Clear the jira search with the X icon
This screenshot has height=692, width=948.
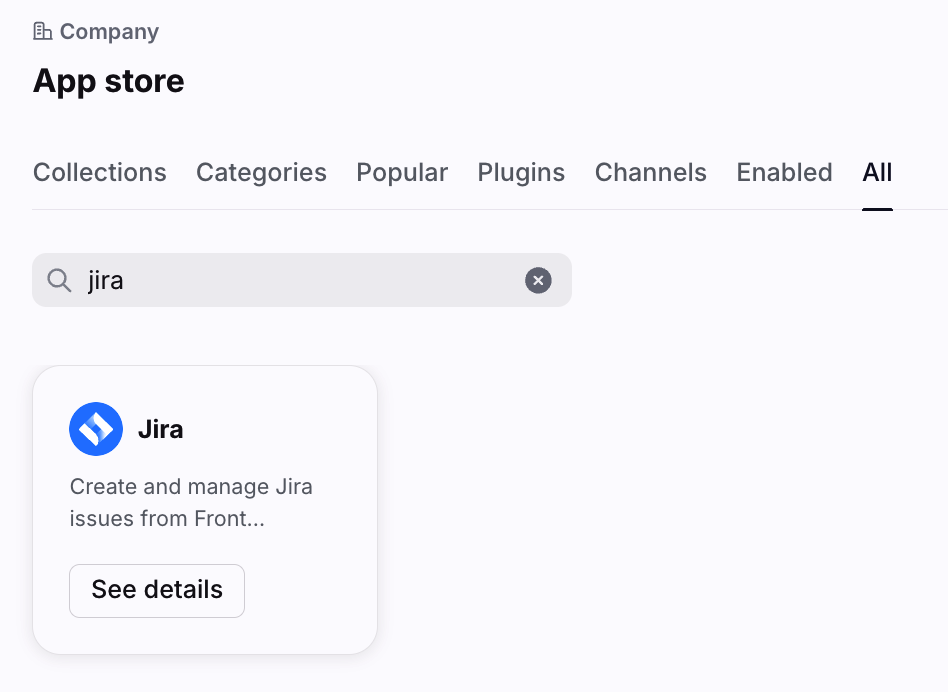point(538,280)
